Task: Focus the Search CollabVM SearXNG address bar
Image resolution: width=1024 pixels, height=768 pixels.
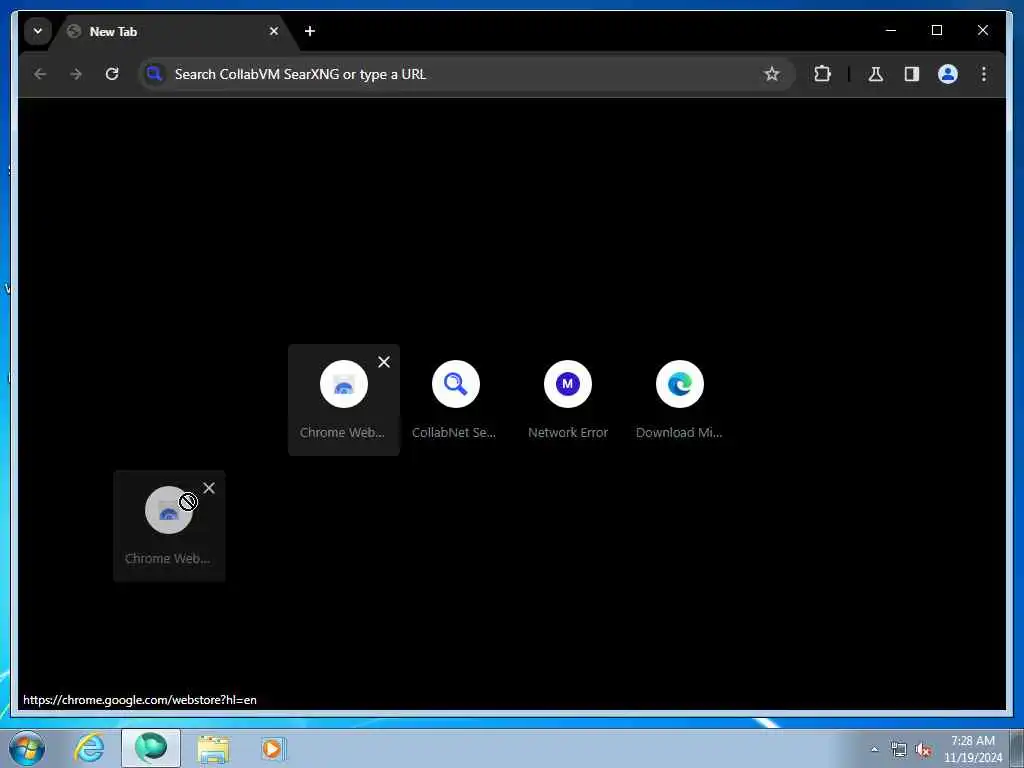Action: pos(466,74)
